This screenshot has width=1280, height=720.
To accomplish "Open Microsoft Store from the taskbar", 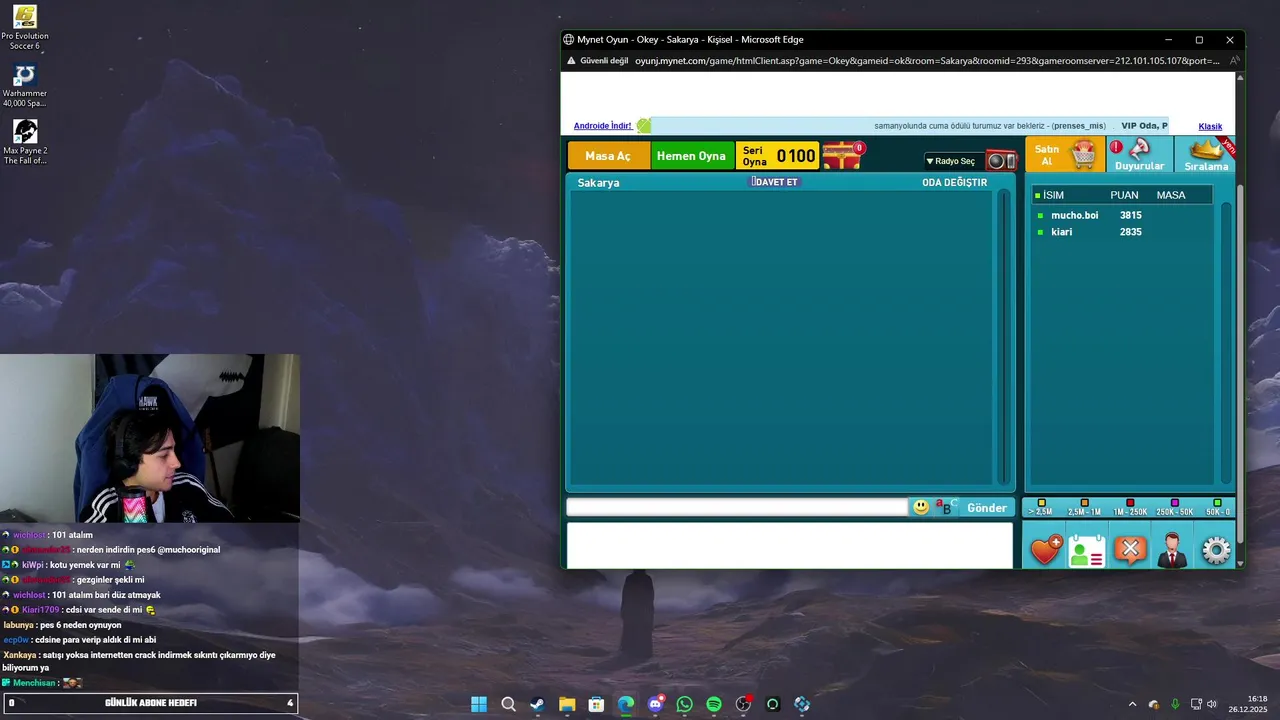I will [596, 704].
